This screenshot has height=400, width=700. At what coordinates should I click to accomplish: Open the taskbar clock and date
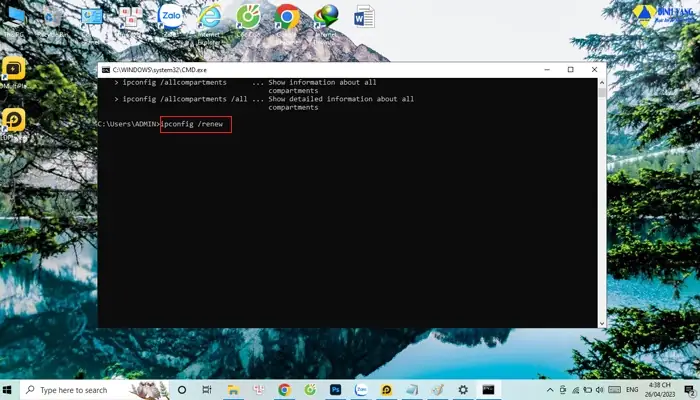(x=659, y=390)
